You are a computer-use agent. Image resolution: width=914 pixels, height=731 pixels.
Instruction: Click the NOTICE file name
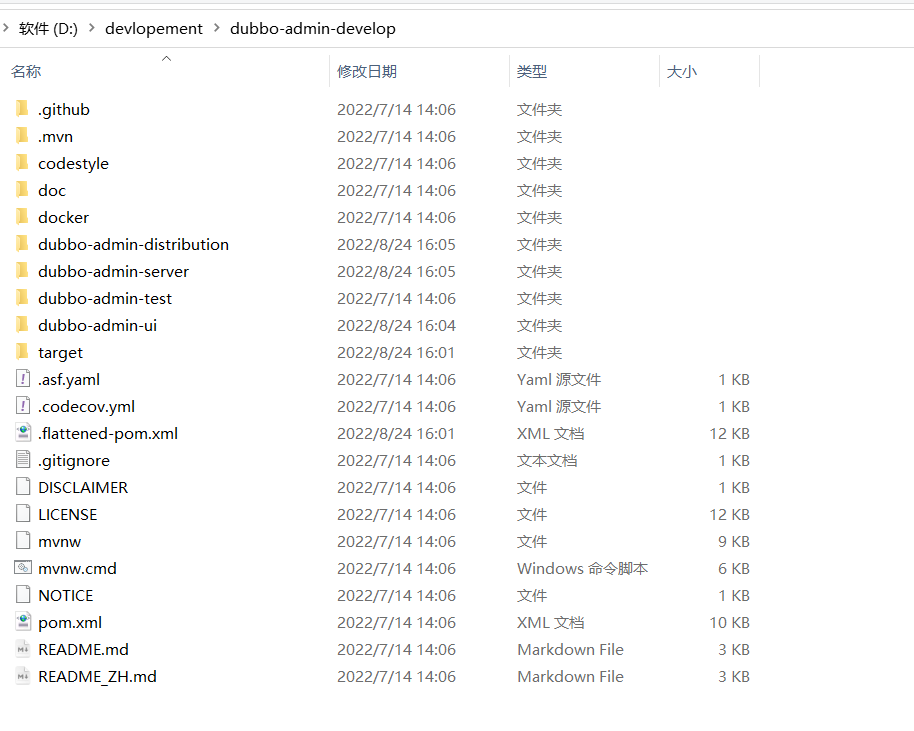(x=66, y=595)
